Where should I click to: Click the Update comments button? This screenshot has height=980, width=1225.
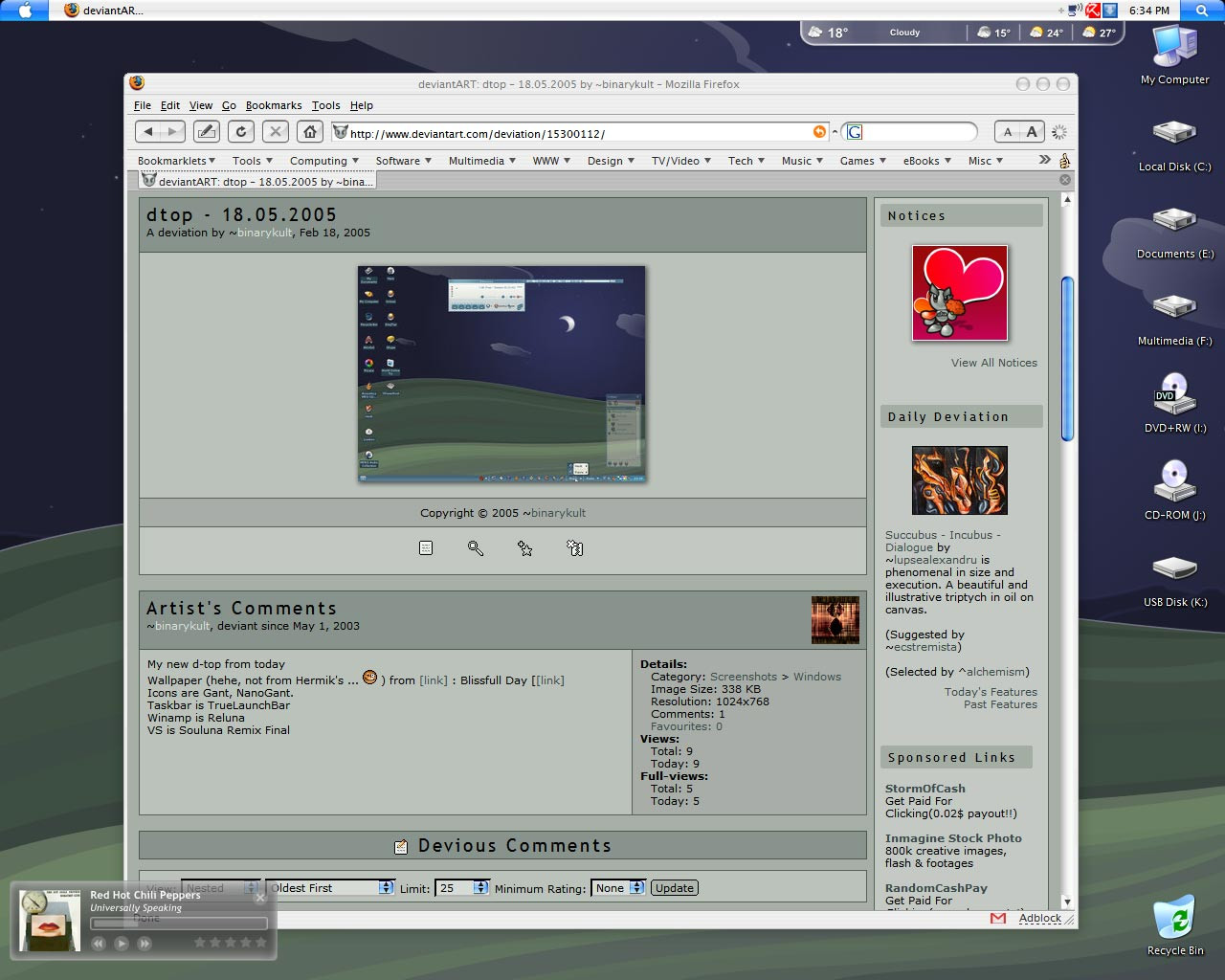click(675, 888)
